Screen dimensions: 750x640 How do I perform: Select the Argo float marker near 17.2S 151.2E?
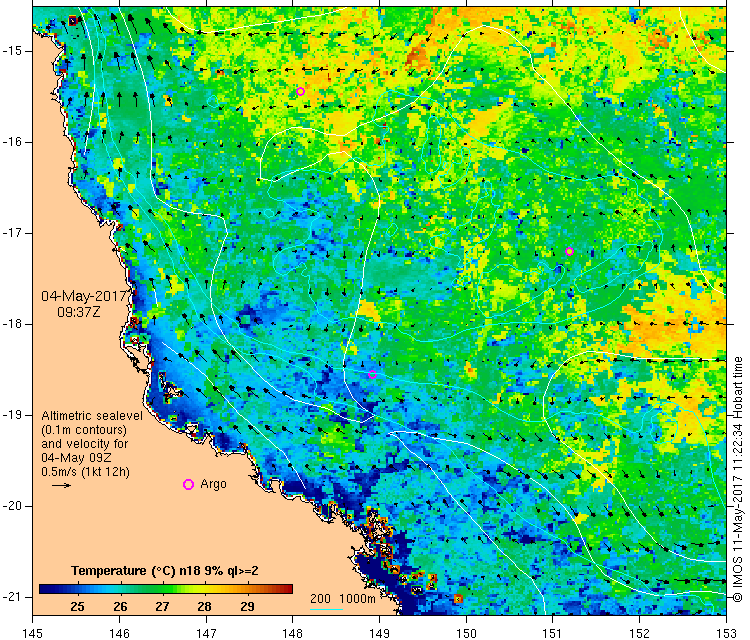point(569,252)
